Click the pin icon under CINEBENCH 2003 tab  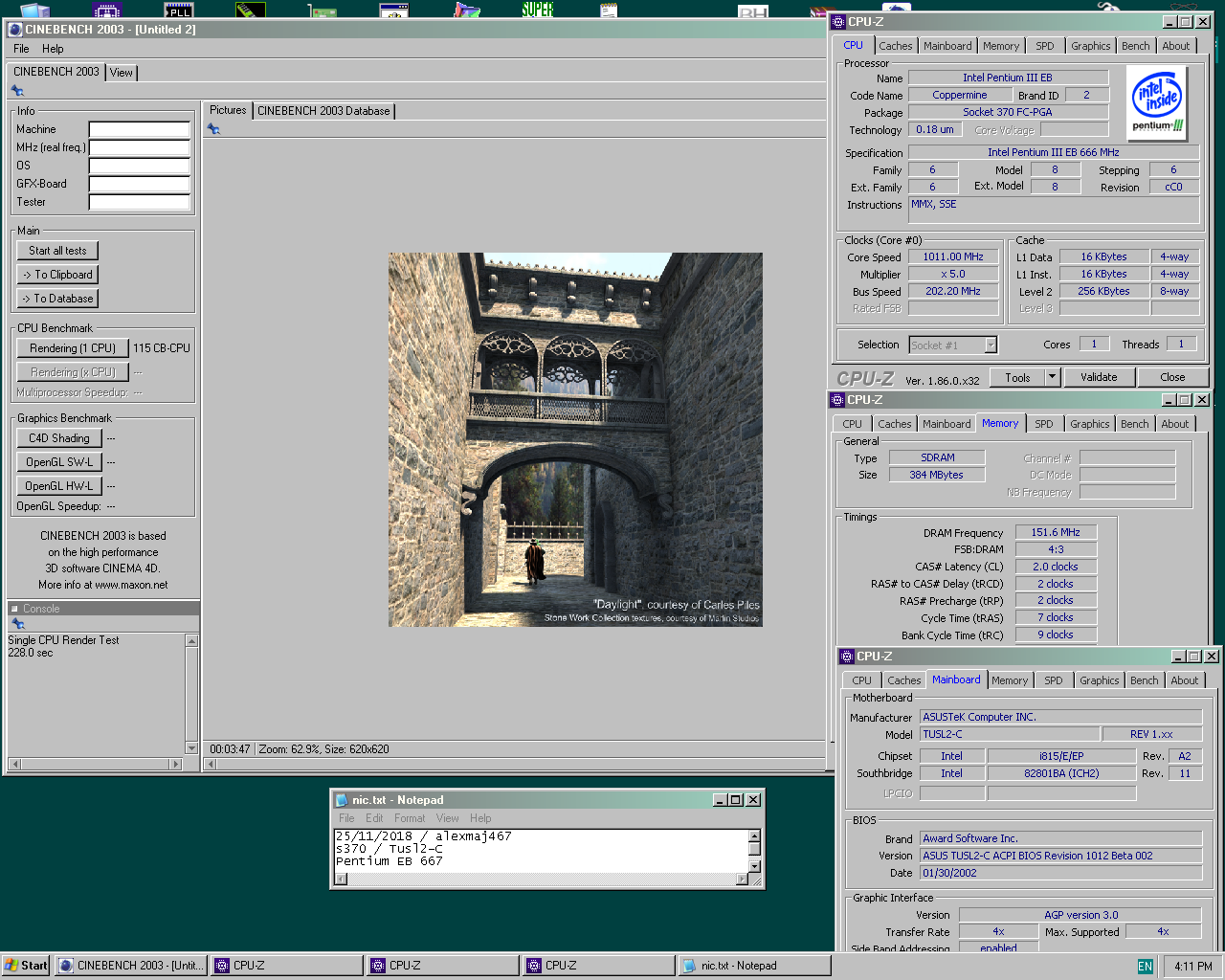coord(17,91)
